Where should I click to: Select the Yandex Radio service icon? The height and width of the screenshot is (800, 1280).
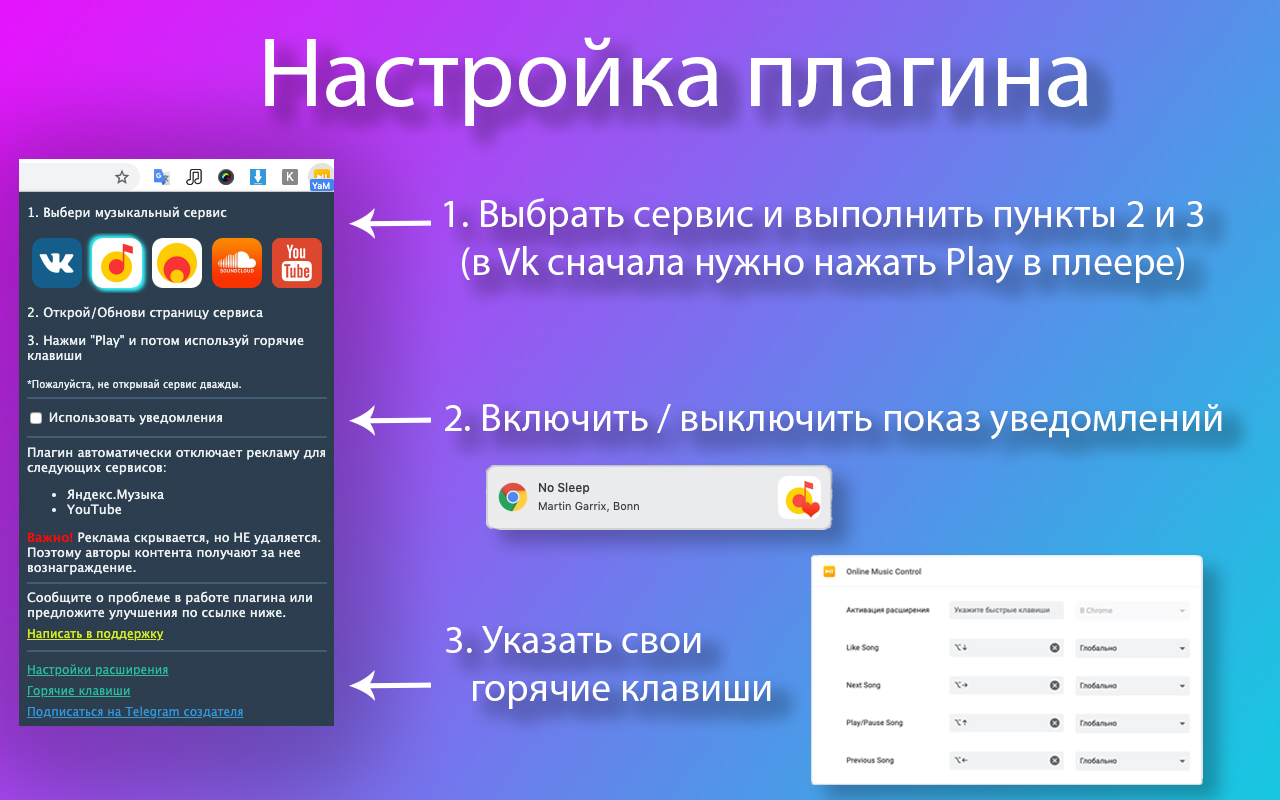[x=177, y=263]
